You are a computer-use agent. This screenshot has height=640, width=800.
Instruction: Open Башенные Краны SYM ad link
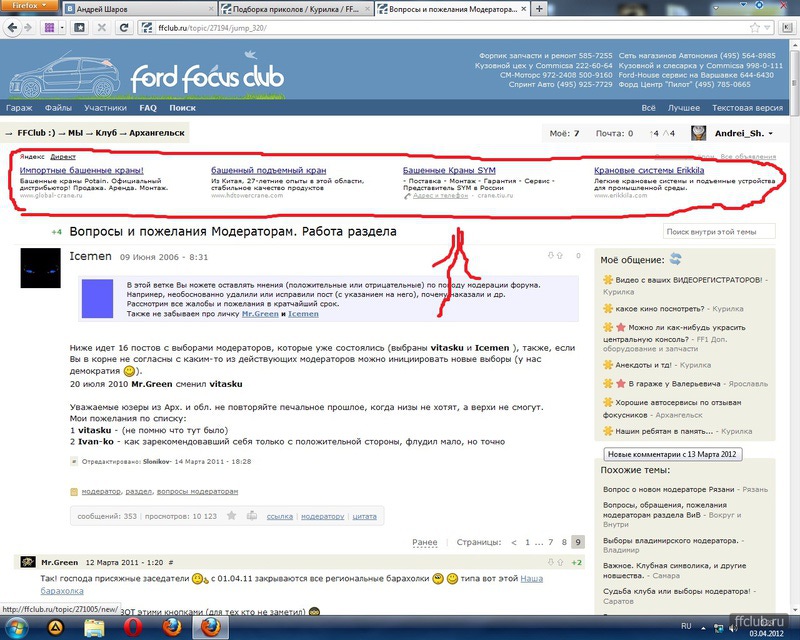[449, 170]
